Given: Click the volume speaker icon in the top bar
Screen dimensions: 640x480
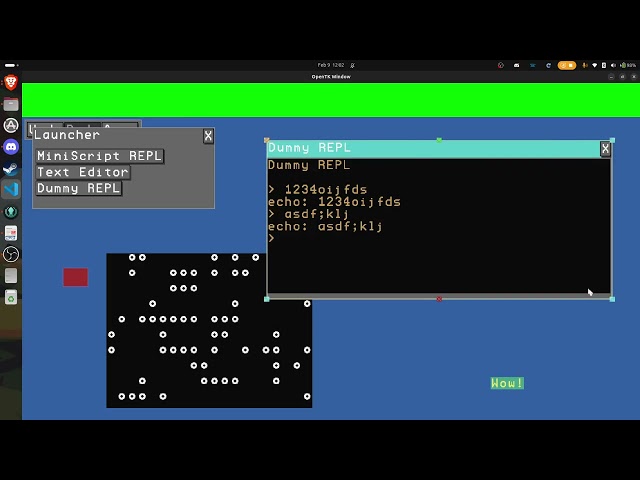Looking at the screenshot, I should click(x=613, y=65).
